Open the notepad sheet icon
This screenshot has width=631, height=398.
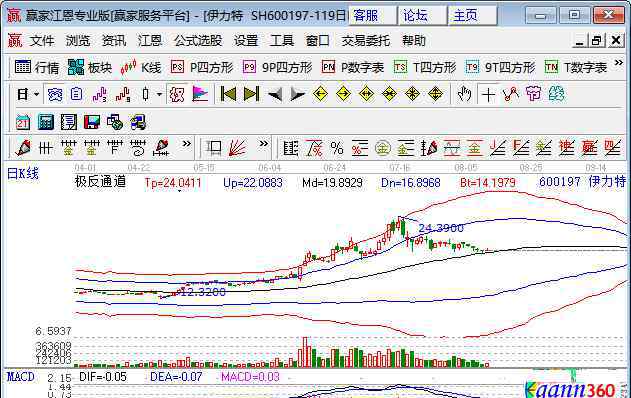(68, 122)
